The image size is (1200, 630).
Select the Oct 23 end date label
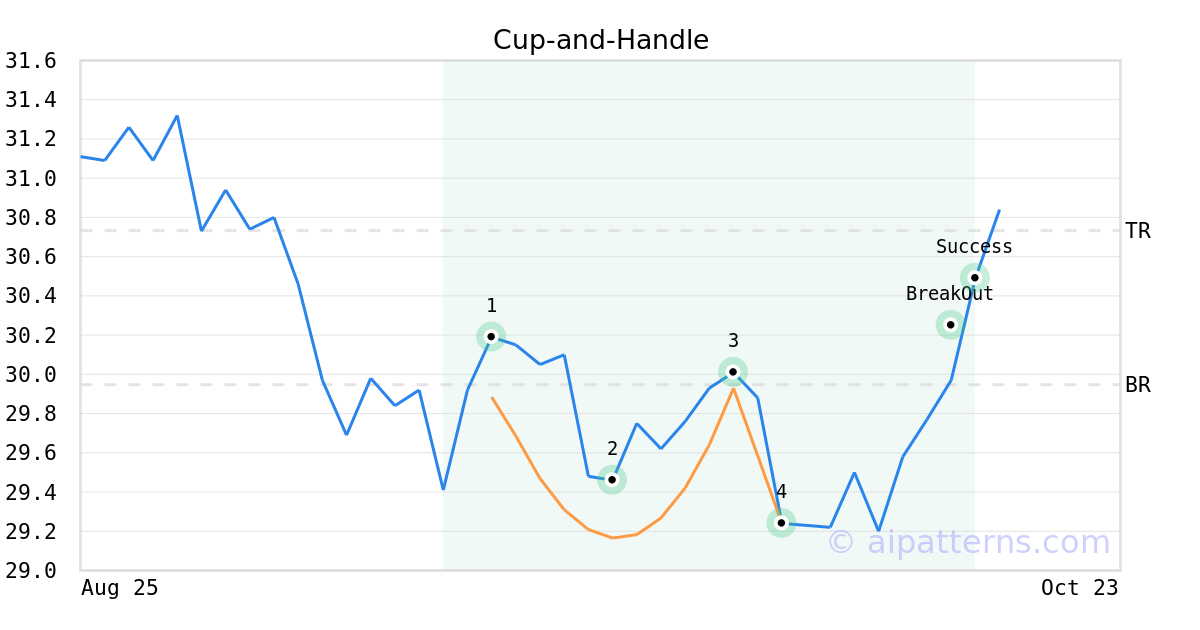pyautogui.click(x=1079, y=588)
